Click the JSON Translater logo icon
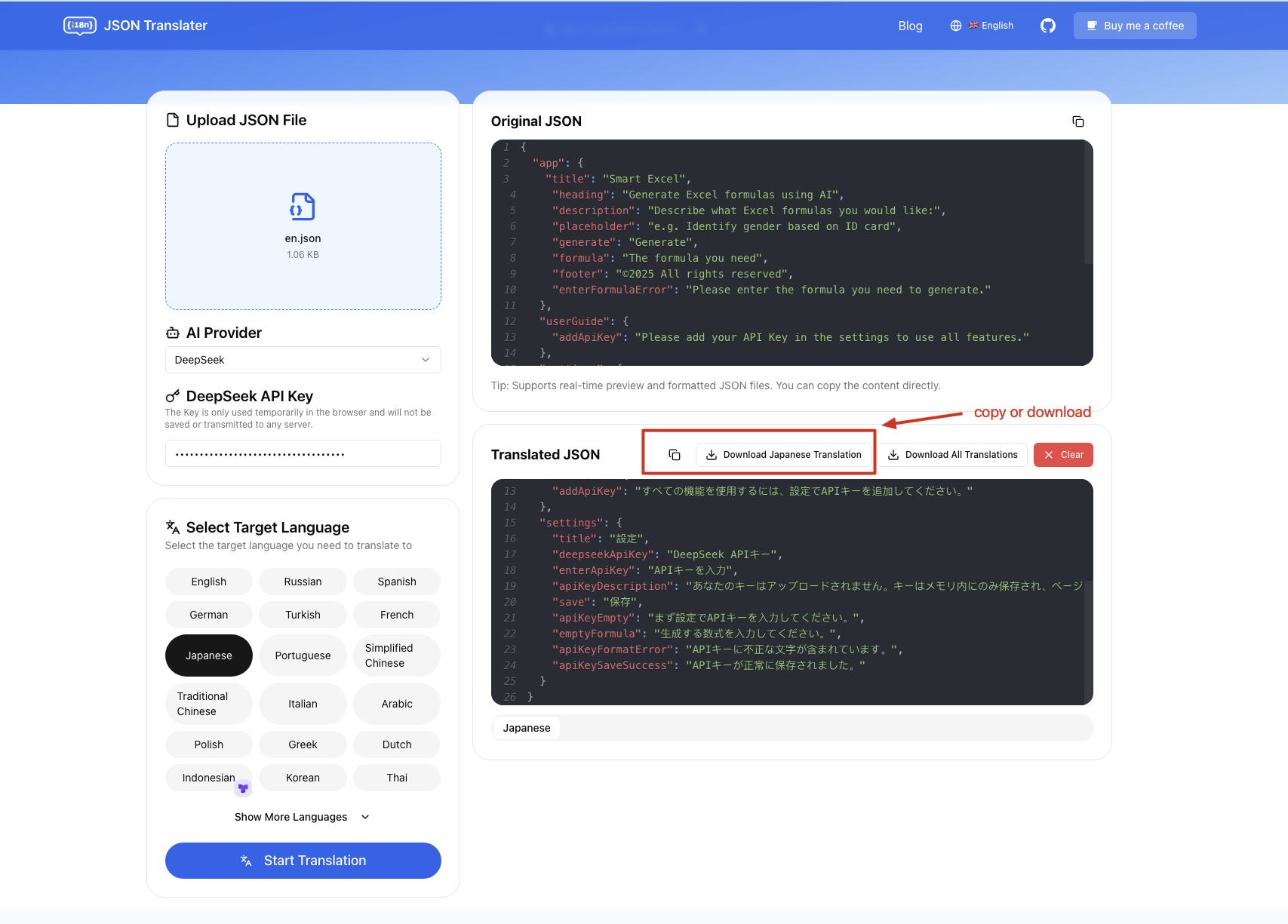This screenshot has height=924, width=1288. (x=79, y=26)
